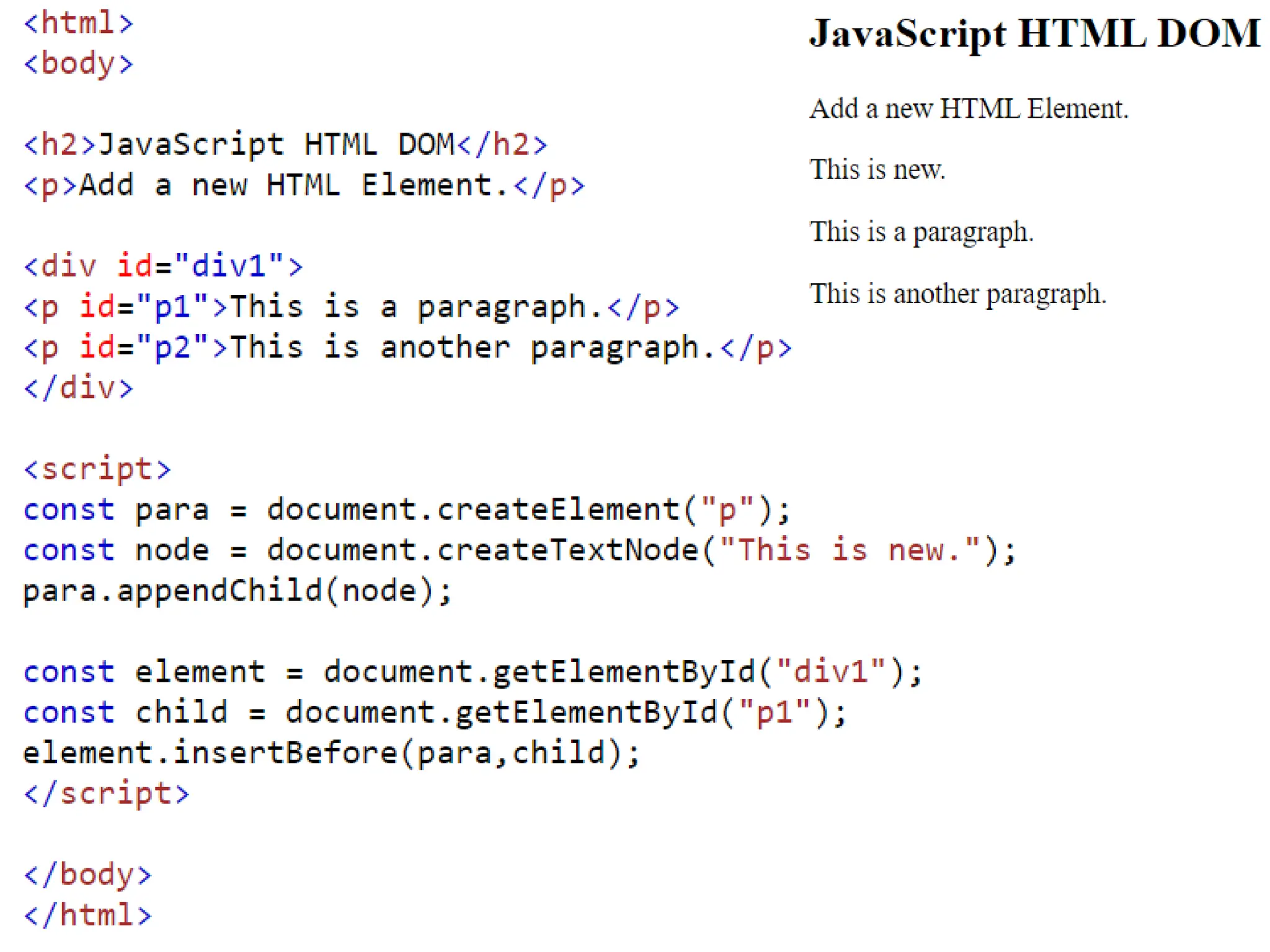Click the para.appendChild(node) line

tap(238, 591)
